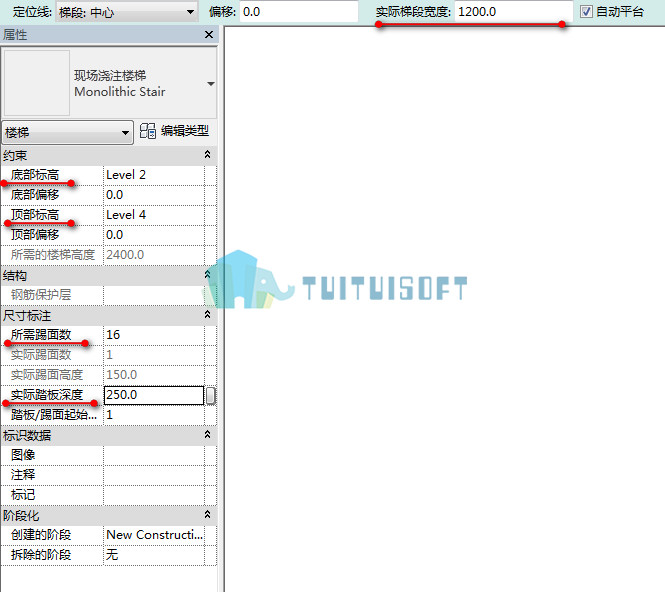The width and height of the screenshot is (665, 592).
Task: Click the 现场浇注楼梯 type thumbnail preview
Action: point(37,83)
